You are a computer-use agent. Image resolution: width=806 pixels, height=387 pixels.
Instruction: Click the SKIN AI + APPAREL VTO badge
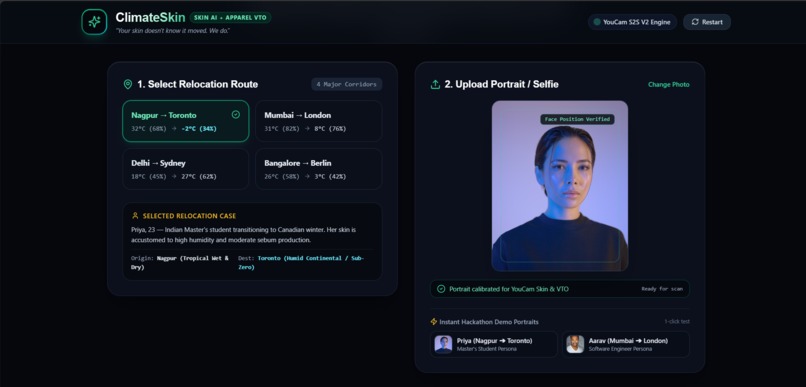click(230, 17)
